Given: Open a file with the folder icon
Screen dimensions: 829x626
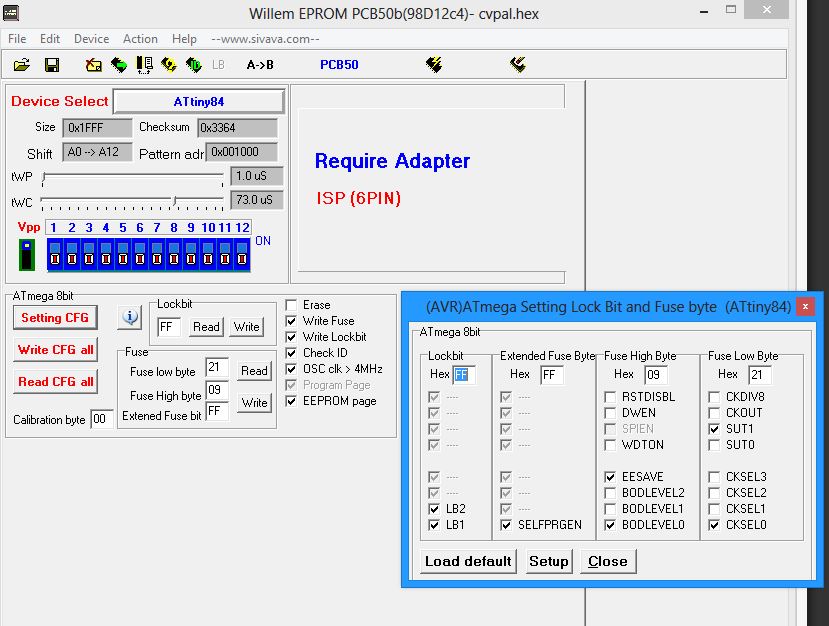Looking at the screenshot, I should point(22,65).
